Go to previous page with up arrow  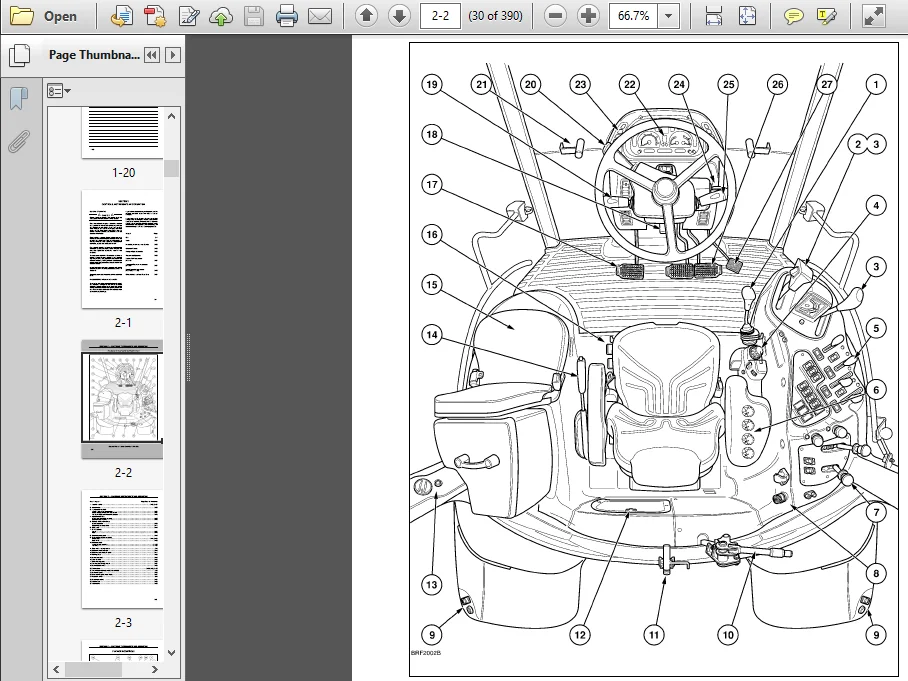pyautogui.click(x=366, y=16)
